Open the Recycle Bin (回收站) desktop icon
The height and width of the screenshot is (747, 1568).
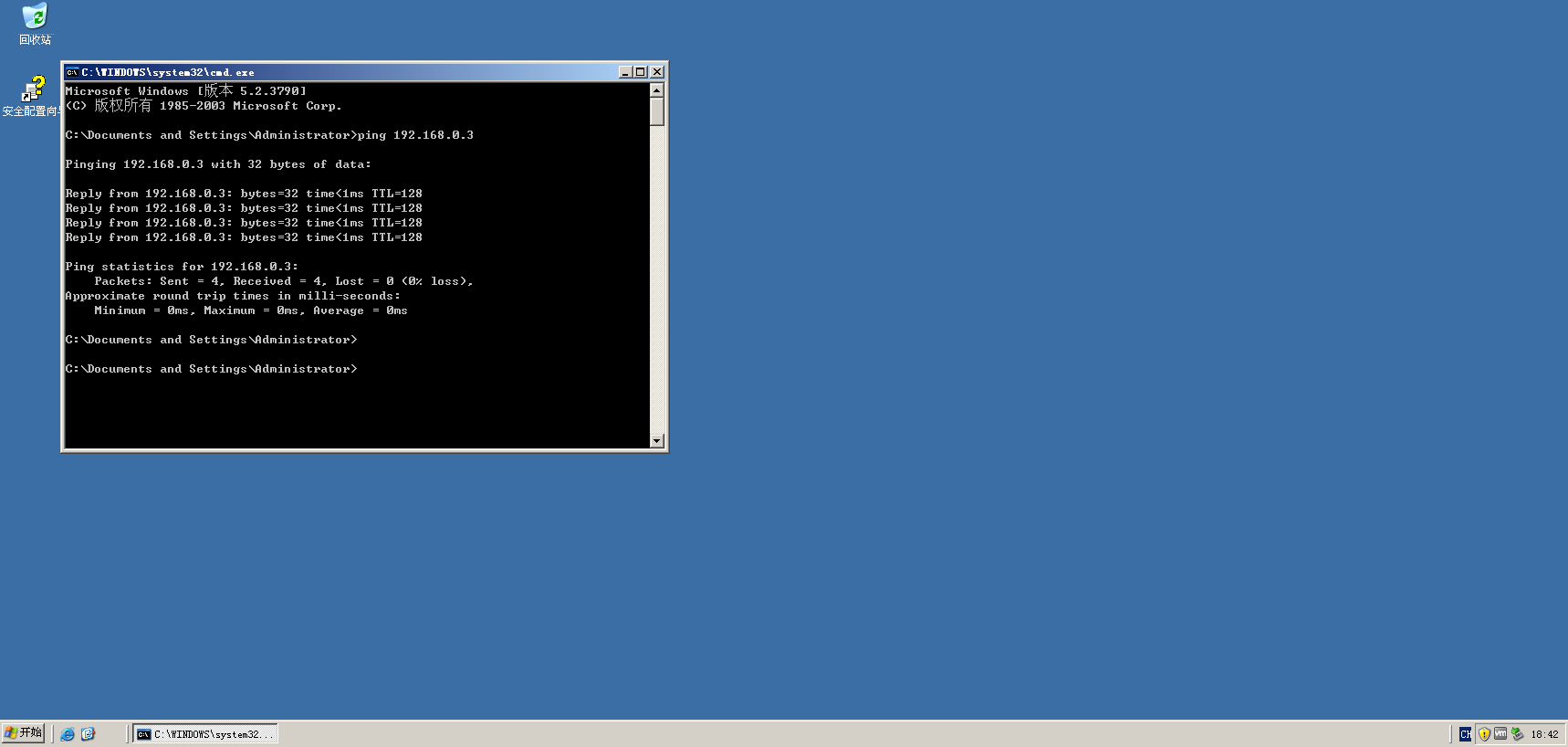[35, 16]
